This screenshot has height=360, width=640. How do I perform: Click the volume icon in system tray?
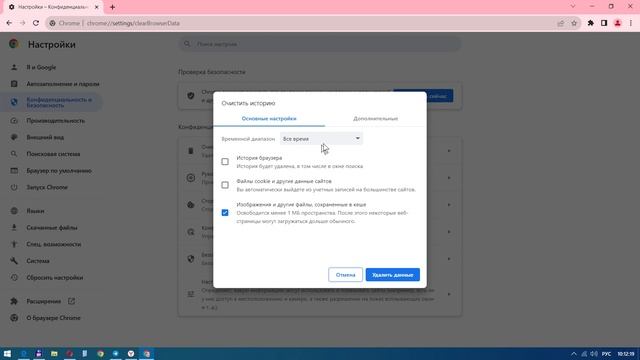coord(594,354)
